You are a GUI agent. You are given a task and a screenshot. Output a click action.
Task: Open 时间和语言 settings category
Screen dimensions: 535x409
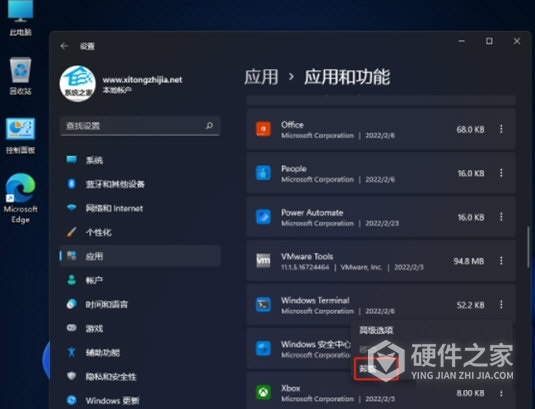pyautogui.click(x=140, y=304)
